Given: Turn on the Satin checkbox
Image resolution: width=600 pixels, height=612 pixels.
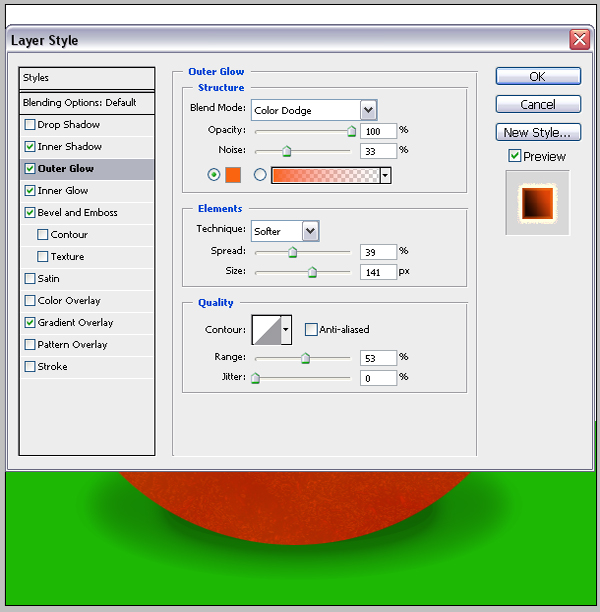Looking at the screenshot, I should (30, 278).
